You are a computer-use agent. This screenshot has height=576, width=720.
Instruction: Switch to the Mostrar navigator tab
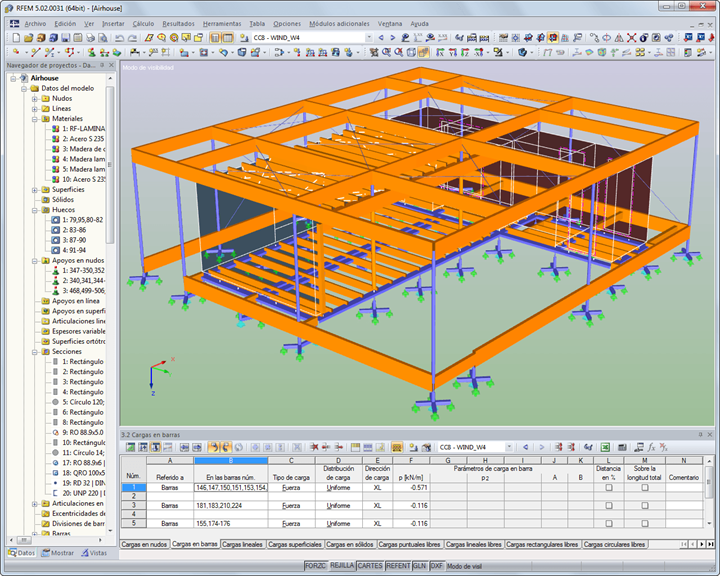tap(57, 553)
